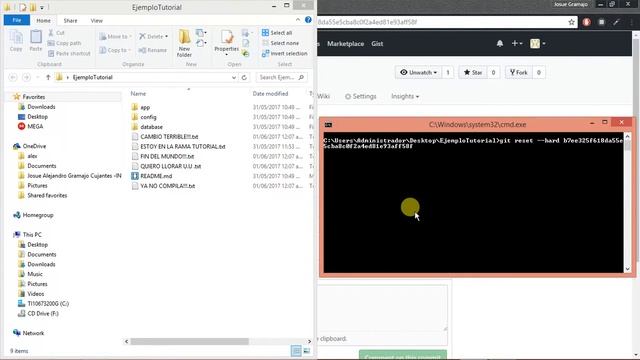Click Invert selection in ribbon

(x=284, y=53)
